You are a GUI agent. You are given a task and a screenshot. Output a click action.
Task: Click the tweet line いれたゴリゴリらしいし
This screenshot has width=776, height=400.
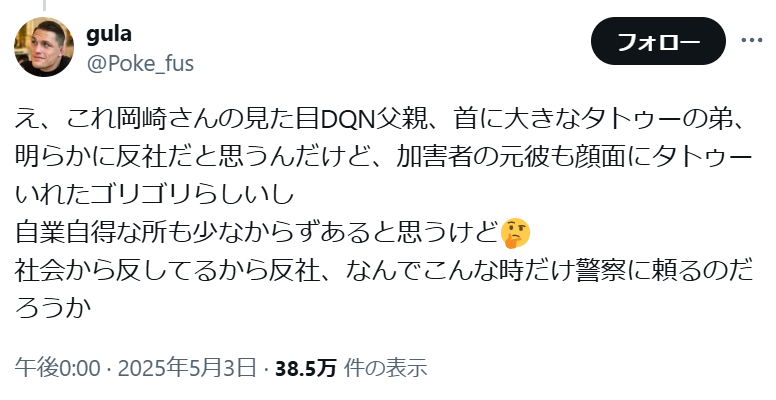pos(155,196)
